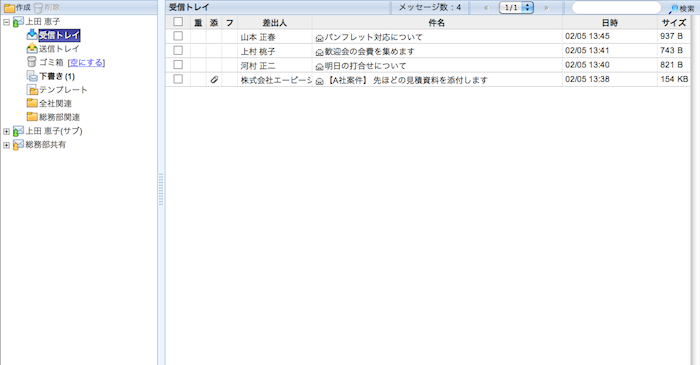Screen dimensions: 700x365
Task: Sort by the サイズ column header
Action: click(x=674, y=22)
